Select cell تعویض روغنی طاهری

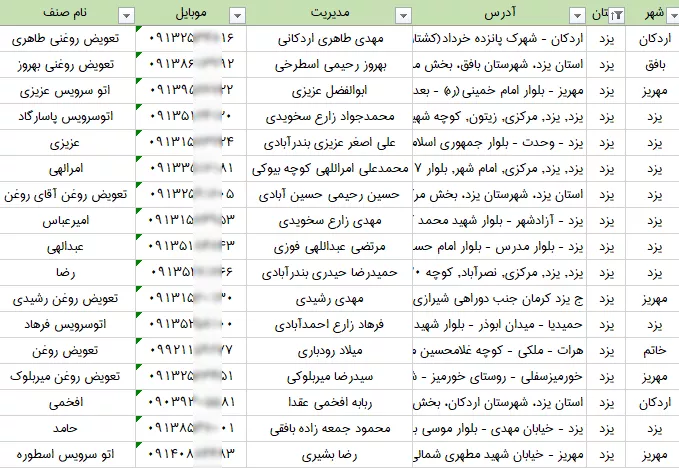coord(68,39)
